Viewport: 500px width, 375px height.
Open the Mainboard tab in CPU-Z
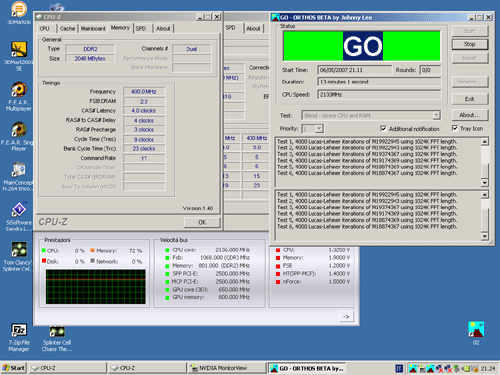tap(93, 29)
